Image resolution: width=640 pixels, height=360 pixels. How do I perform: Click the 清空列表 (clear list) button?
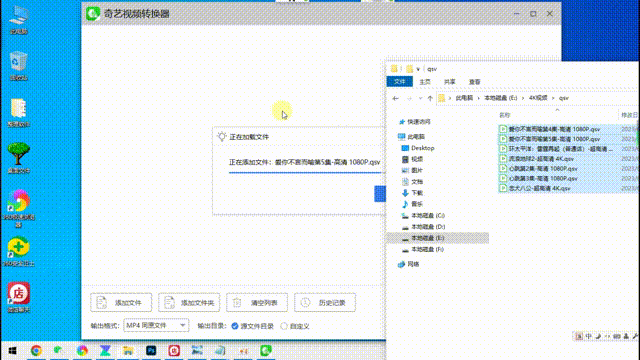pos(257,302)
